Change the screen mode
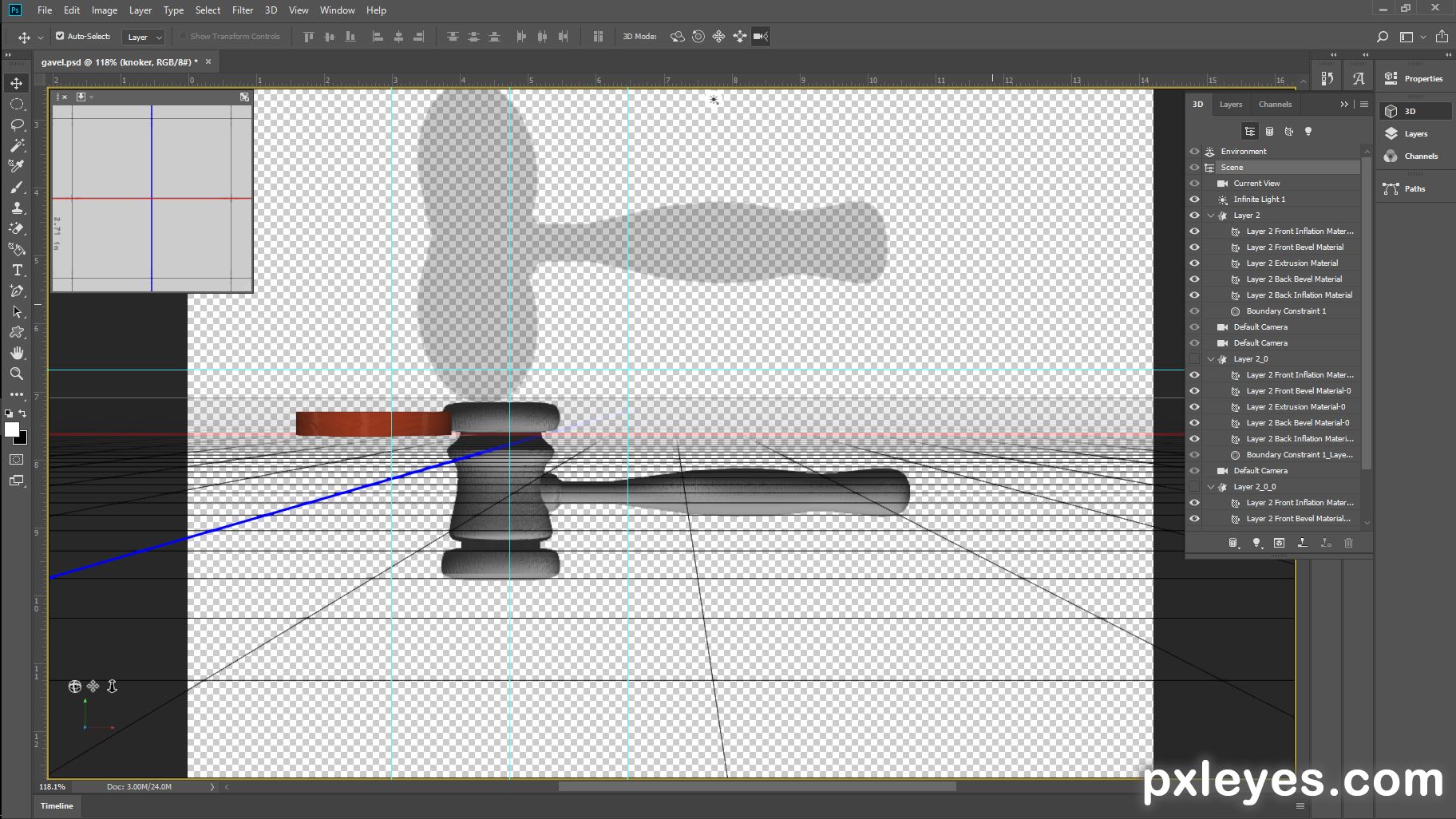 tap(17, 481)
